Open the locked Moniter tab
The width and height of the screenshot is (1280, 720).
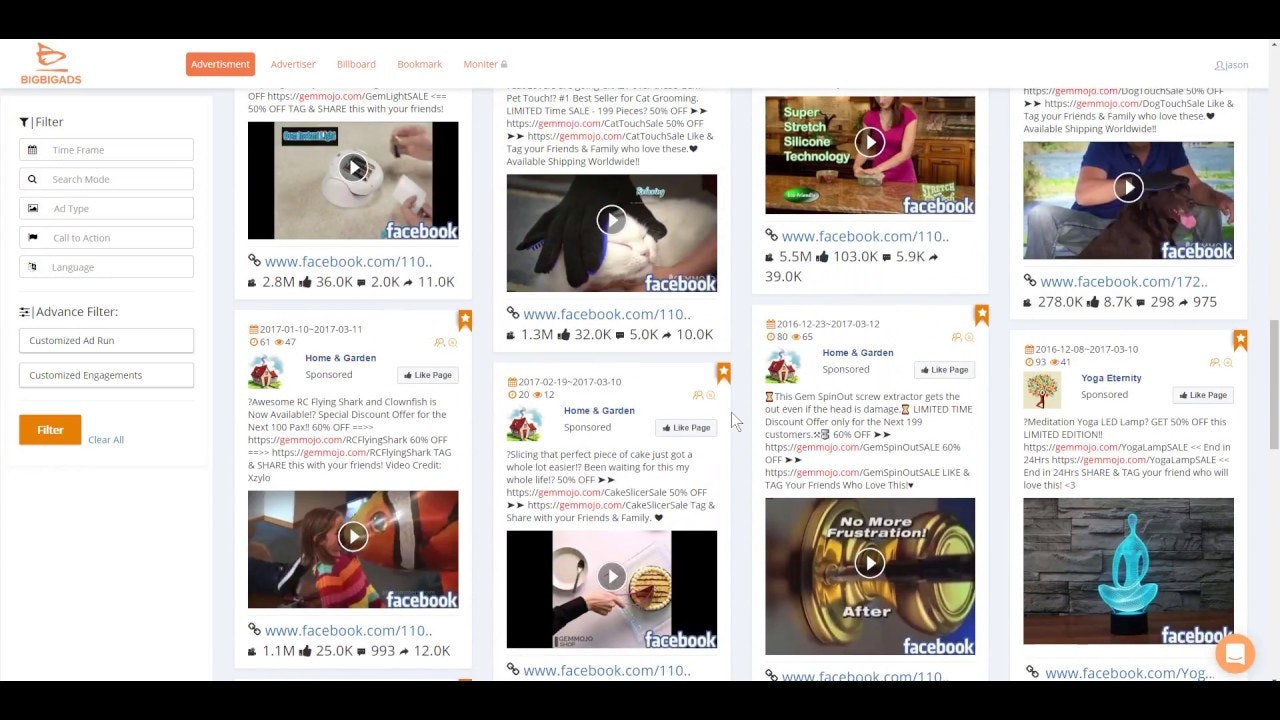pos(485,64)
